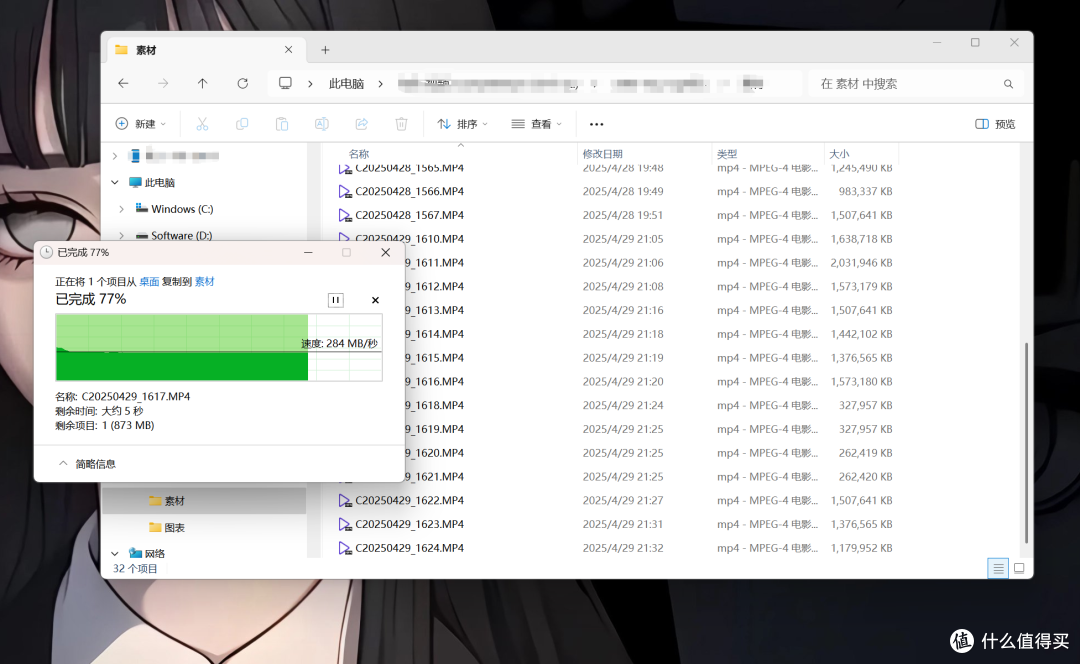Toggle the Preview pane button
Screen dimensions: 1080x664
coord(995,124)
